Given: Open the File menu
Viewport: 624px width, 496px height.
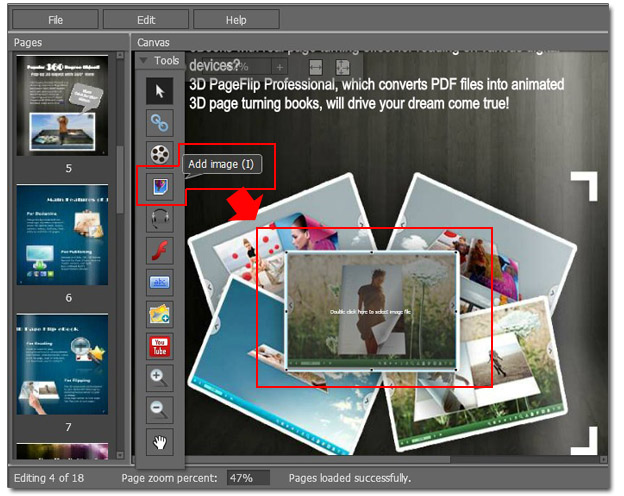Looking at the screenshot, I should click(55, 20).
